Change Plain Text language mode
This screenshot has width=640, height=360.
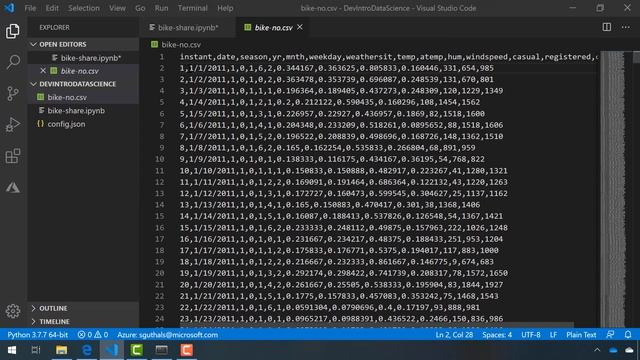click(x=581, y=335)
